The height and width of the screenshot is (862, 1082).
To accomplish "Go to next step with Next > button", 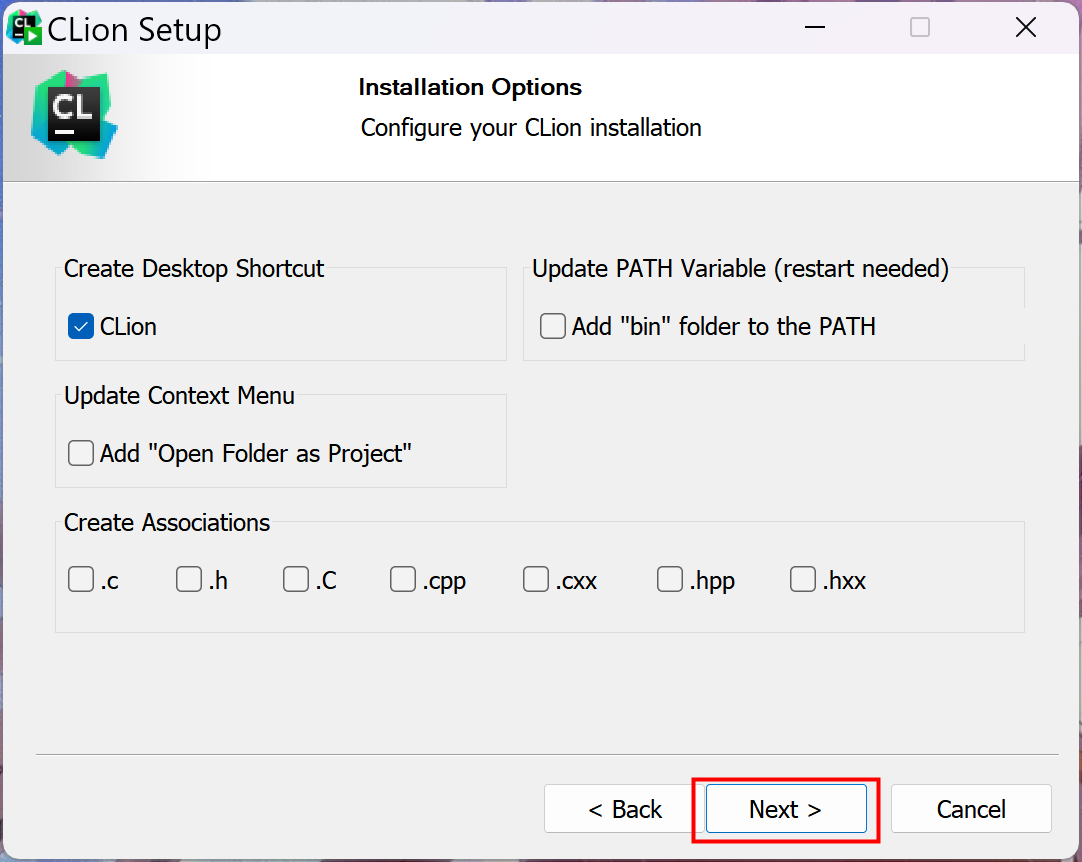I will pyautogui.click(x=786, y=809).
